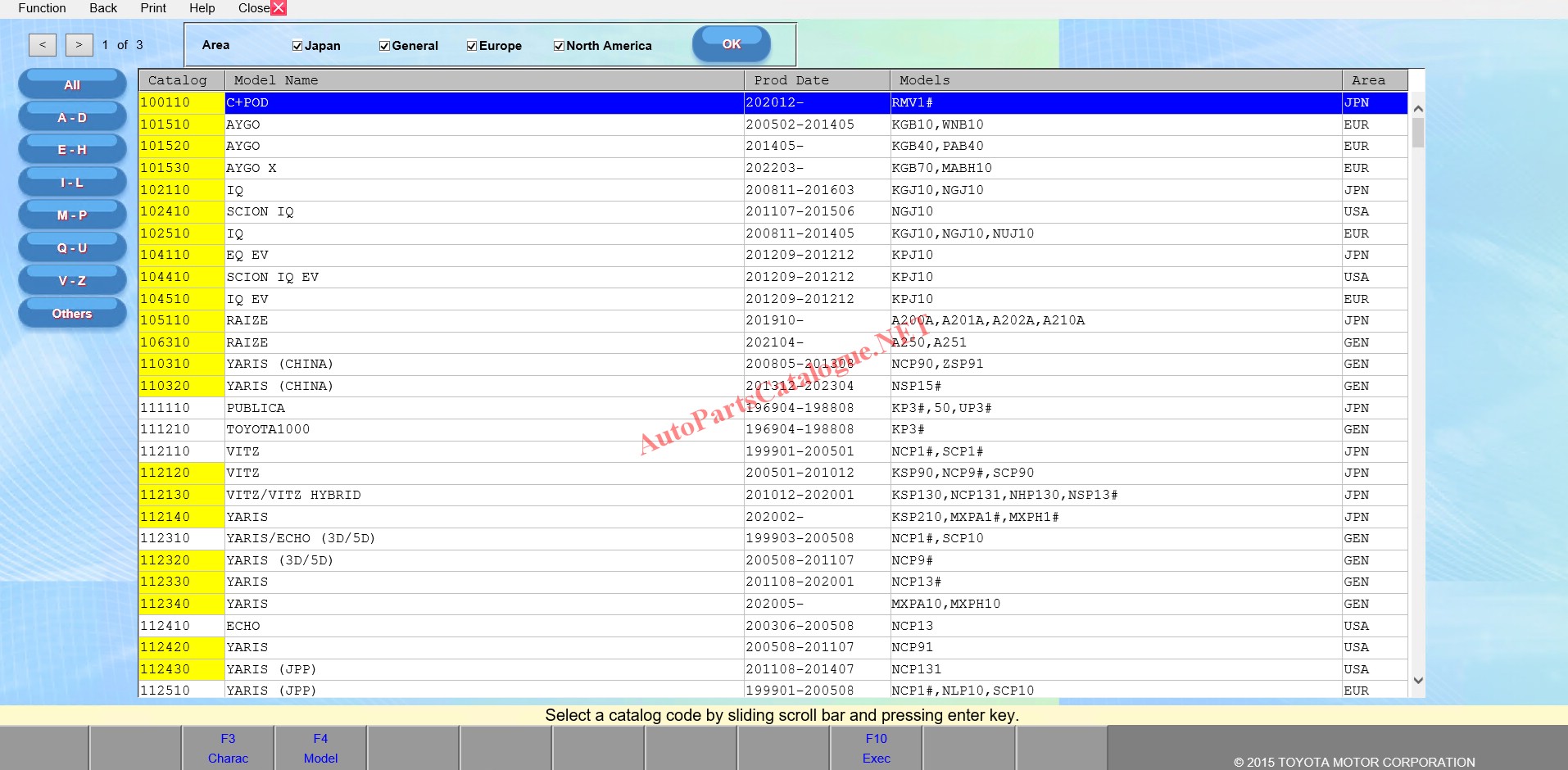The image size is (1568, 770).
Task: Disable the Europe area checkbox
Action: 472,46
